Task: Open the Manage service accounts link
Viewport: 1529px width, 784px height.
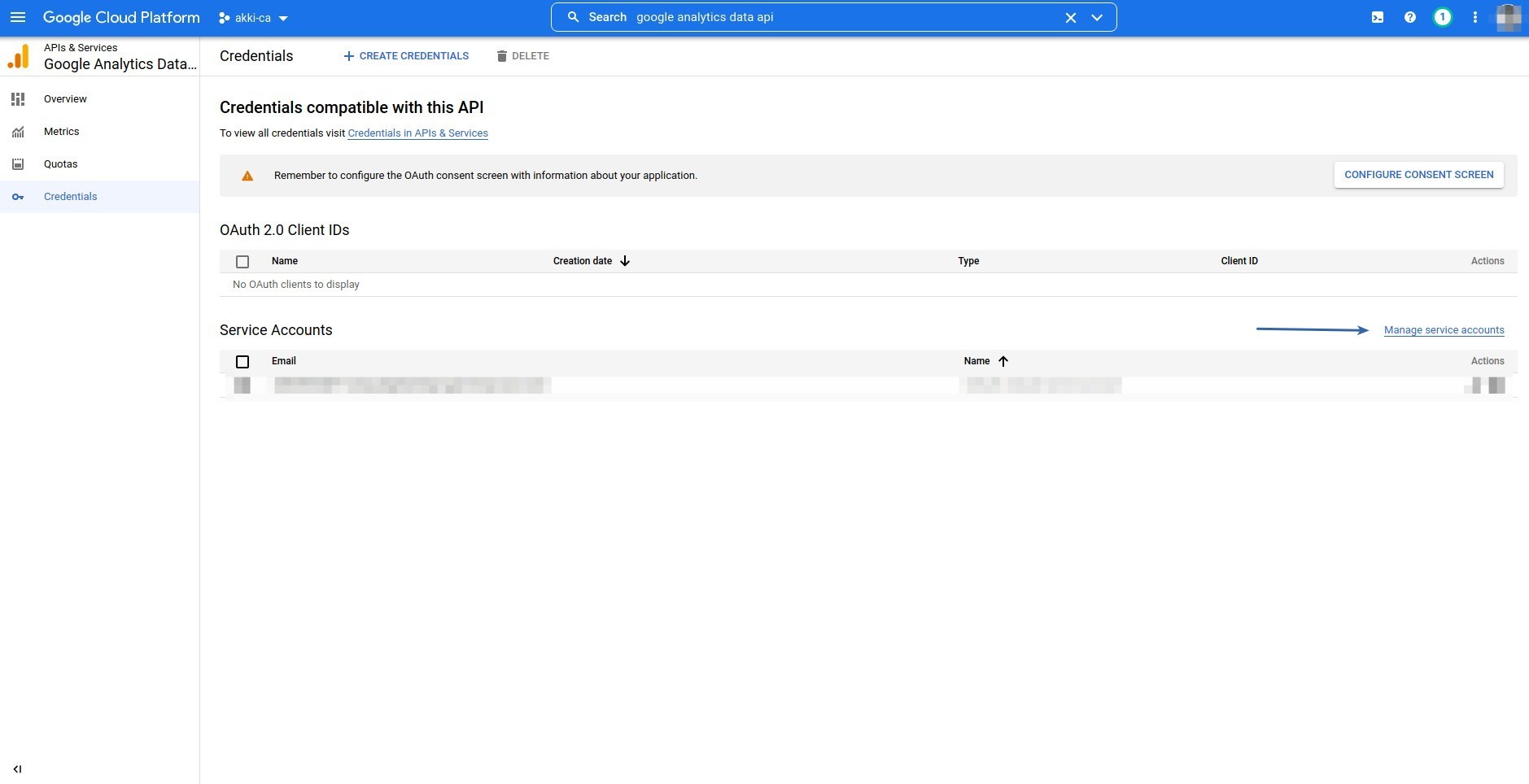Action: tap(1444, 330)
